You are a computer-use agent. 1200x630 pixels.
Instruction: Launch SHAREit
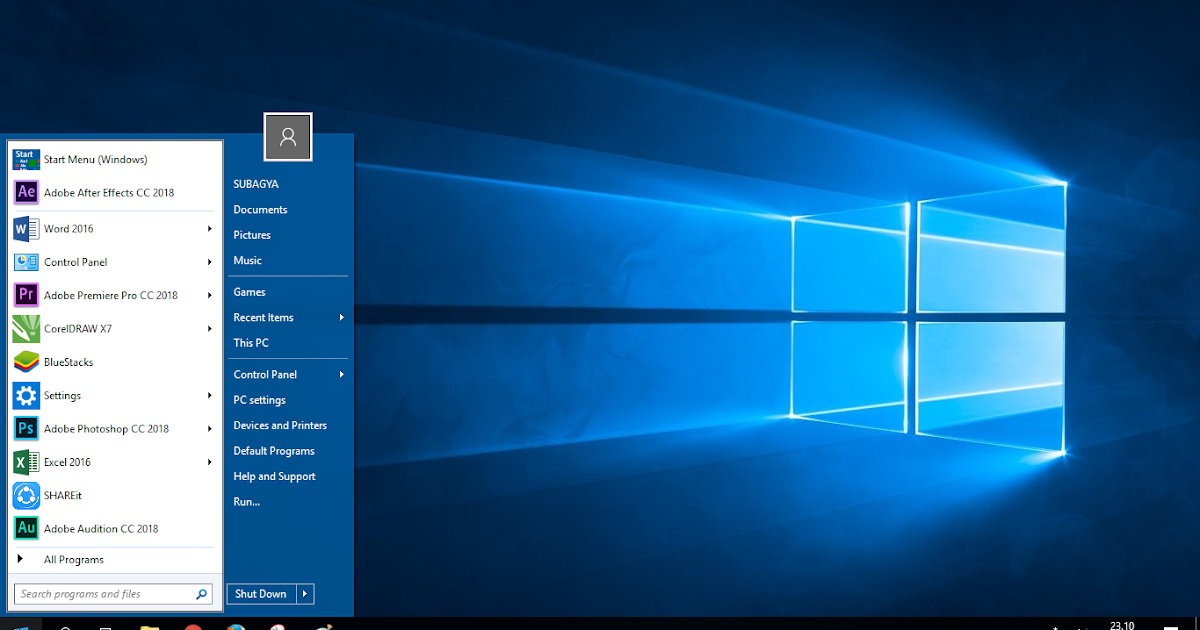(x=70, y=495)
